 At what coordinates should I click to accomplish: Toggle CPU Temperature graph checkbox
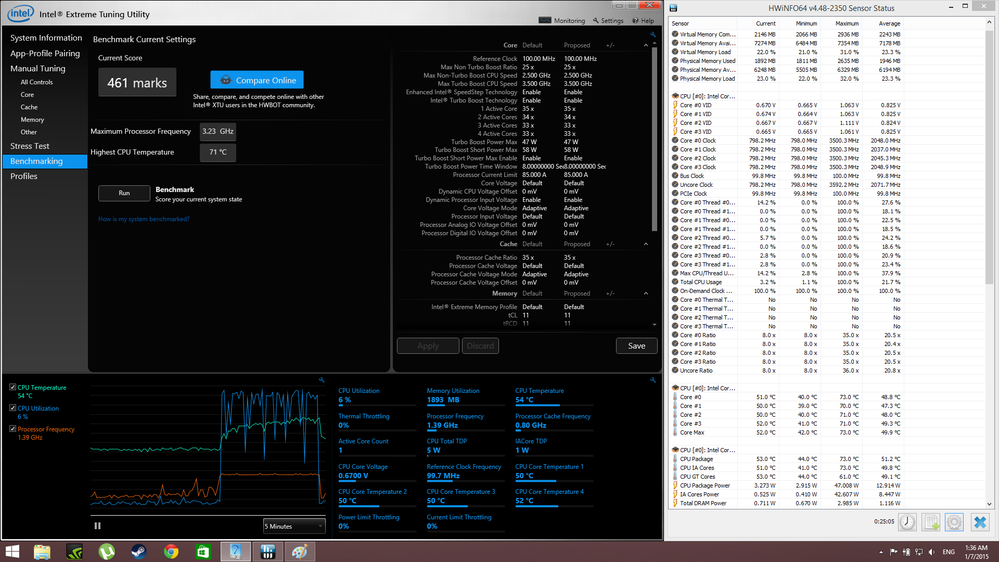(13, 387)
